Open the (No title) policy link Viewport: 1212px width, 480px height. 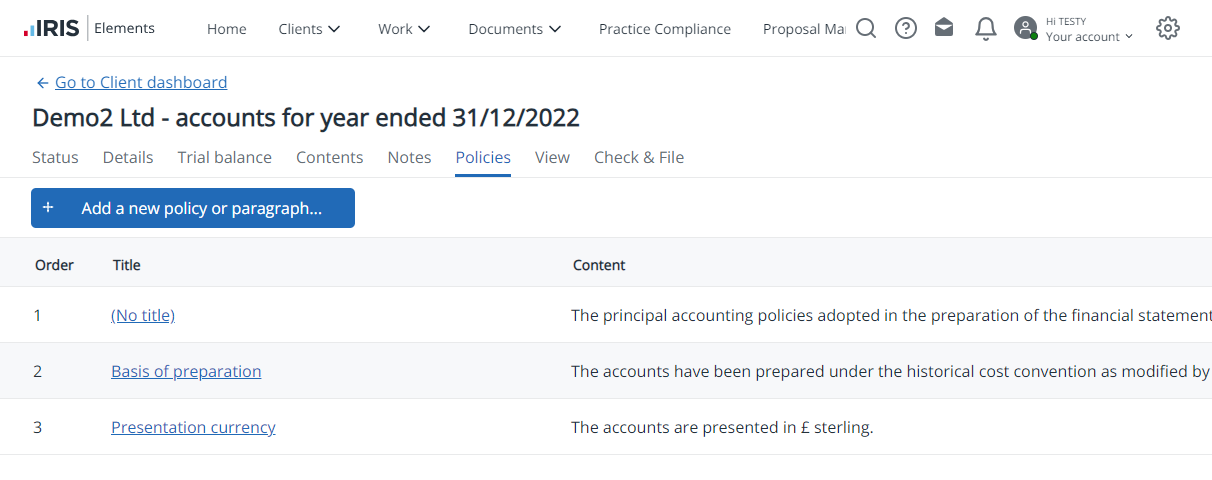pos(143,315)
